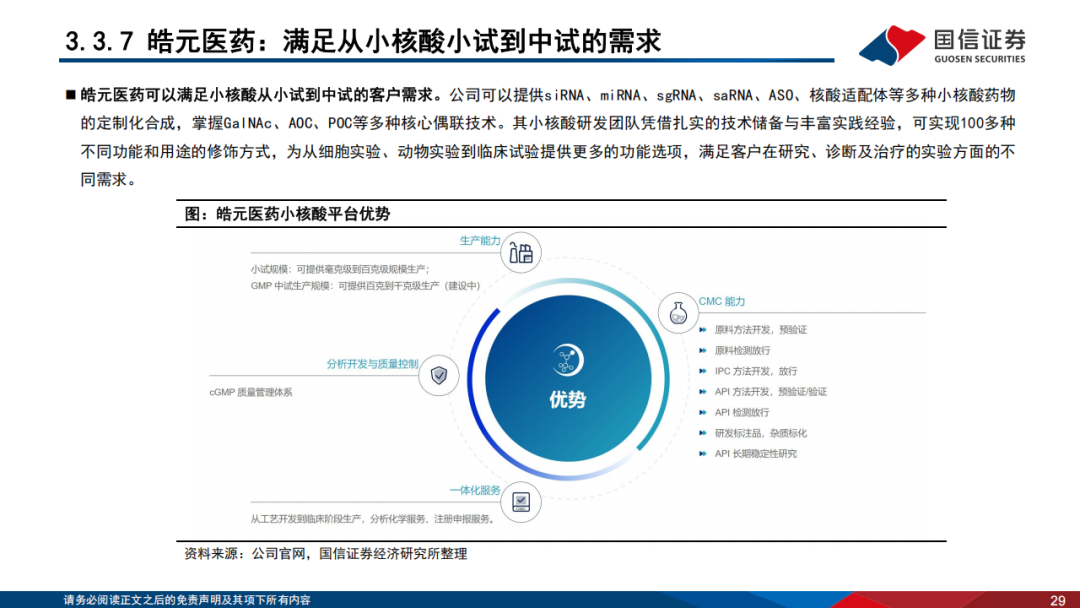Click the GUOSEN SECURITIES text
Viewport: 1080px width, 608px height.
[x=980, y=59]
